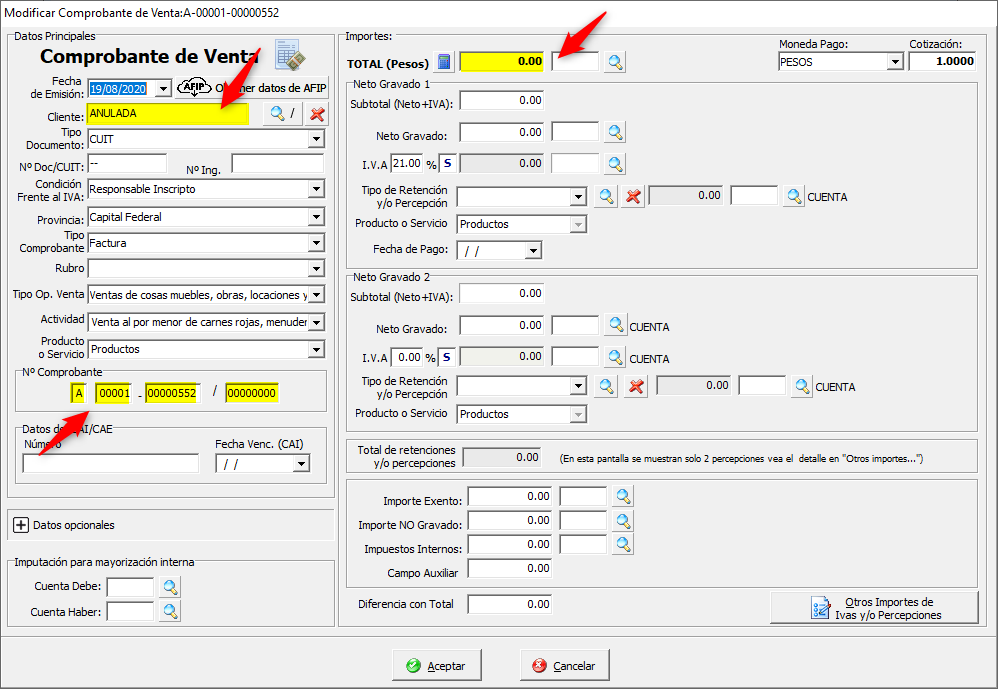Click the calculator icon beside TOTAL (Pesos)

(x=445, y=62)
